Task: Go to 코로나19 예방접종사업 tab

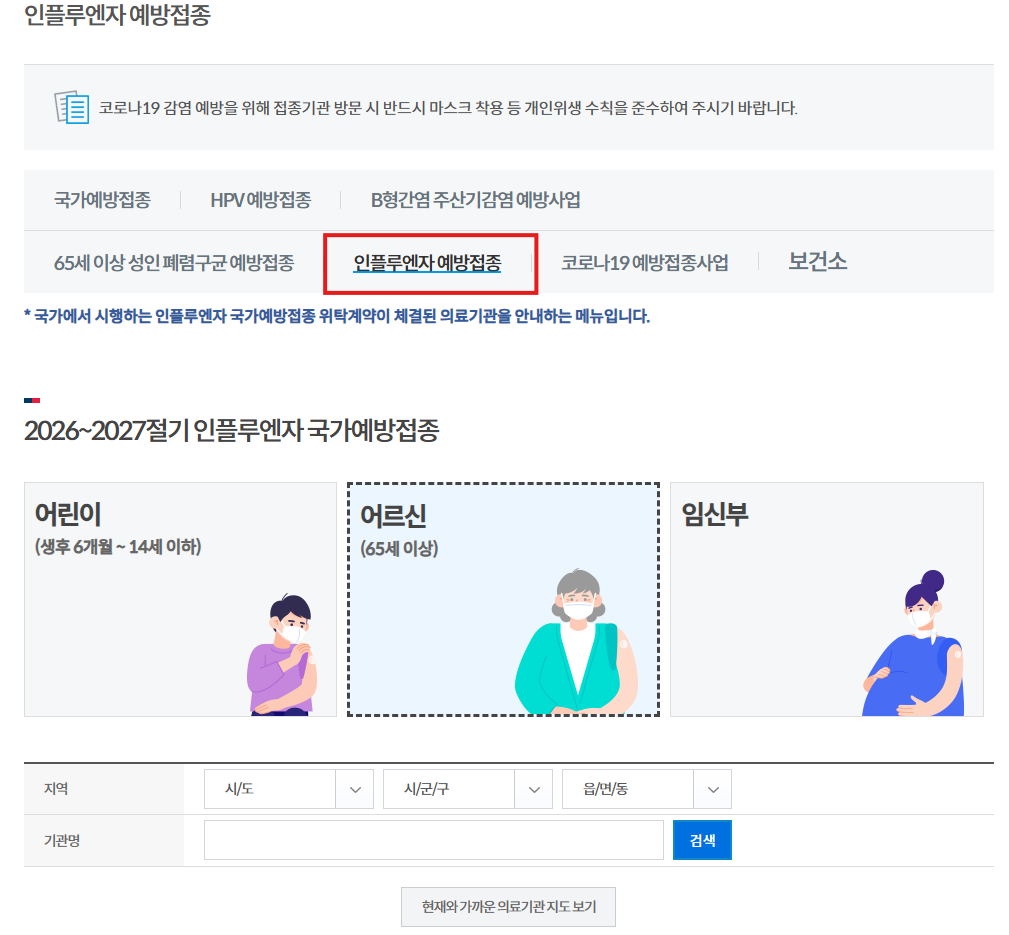Action: (645, 263)
